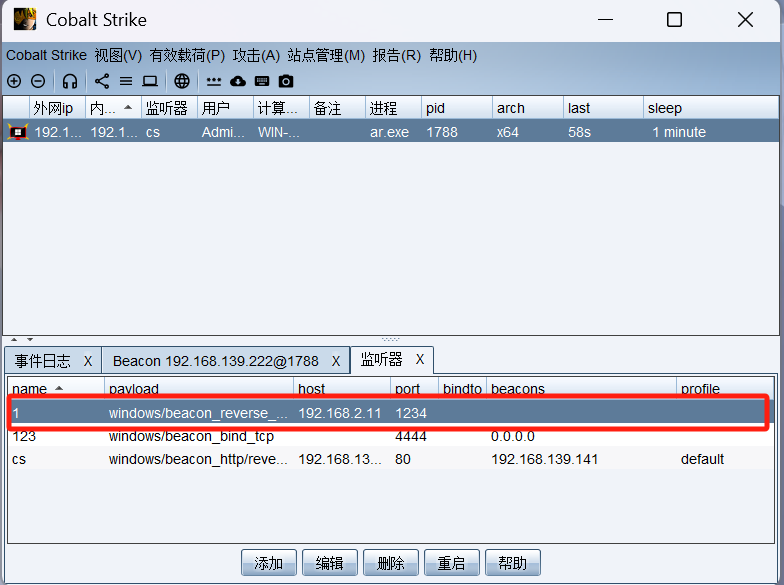The image size is (784, 585).
Task: Click the 删除 button
Action: [391, 563]
